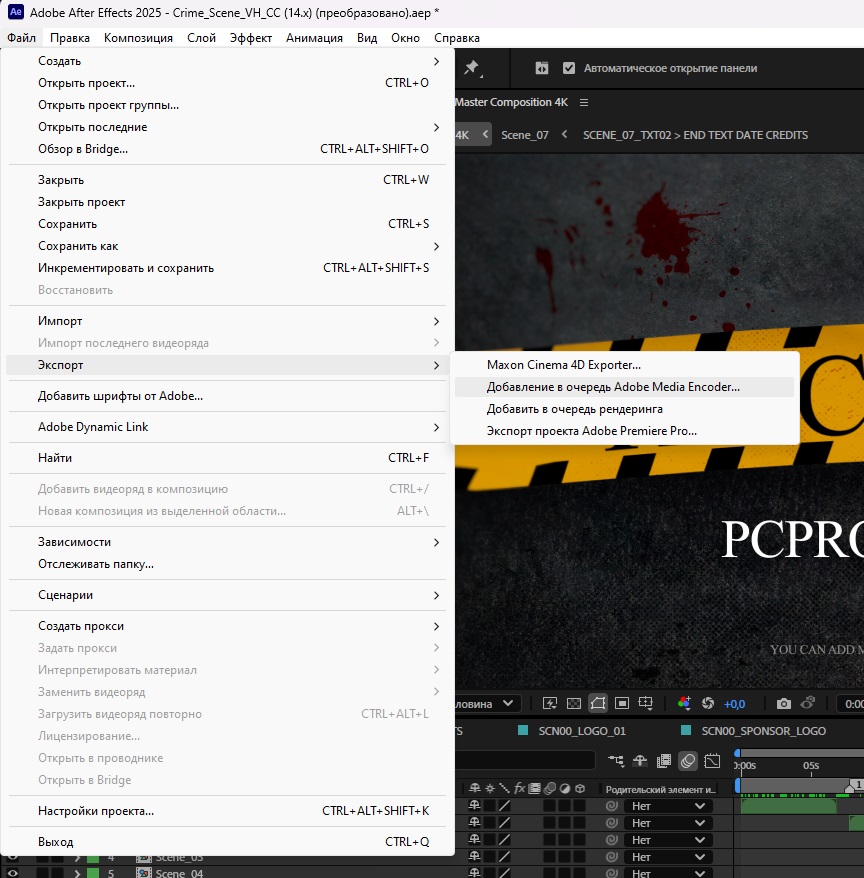Open the Master Composition 4K panel menu

(x=584, y=102)
